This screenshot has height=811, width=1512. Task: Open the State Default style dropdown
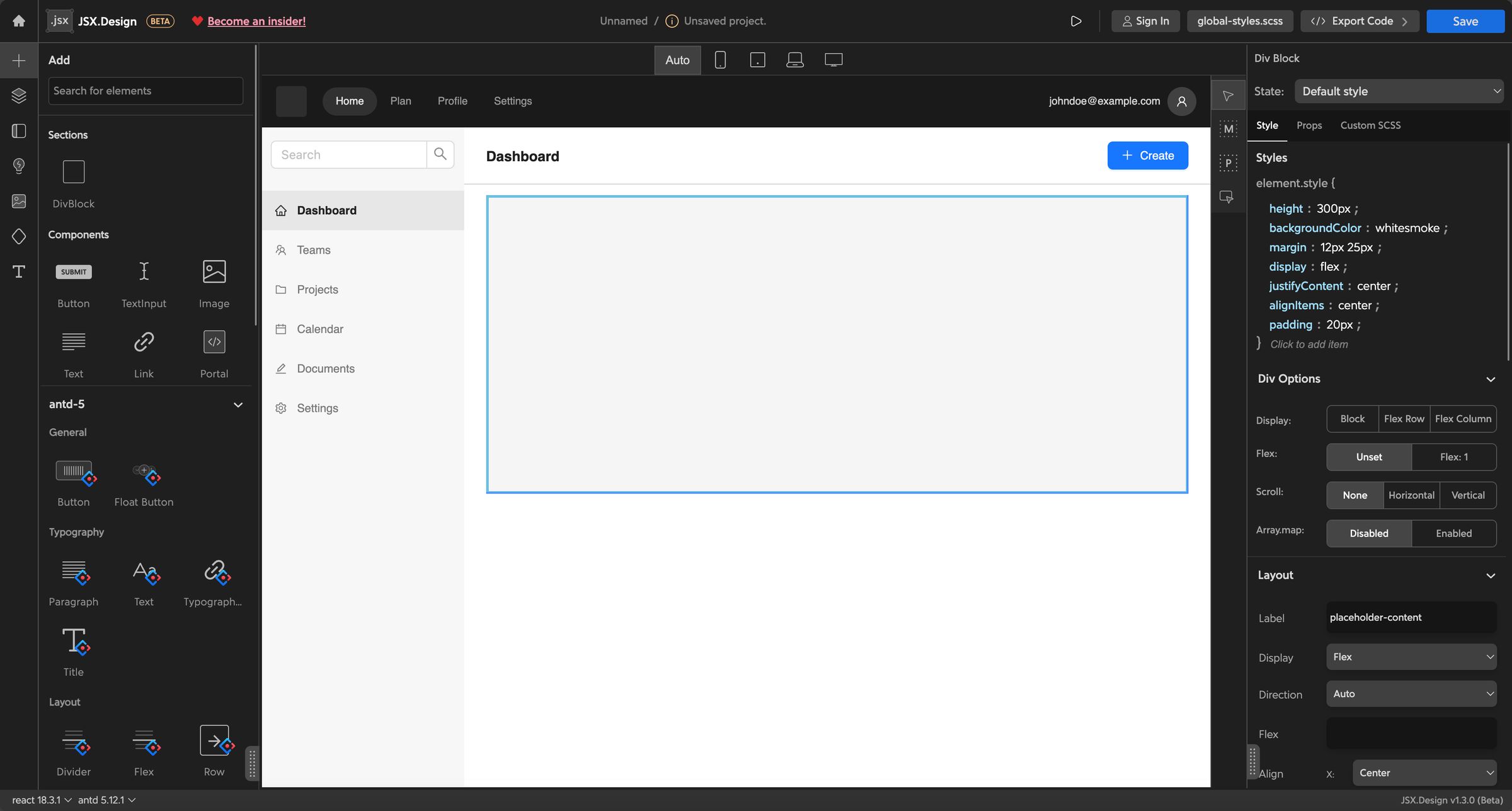pos(1399,91)
